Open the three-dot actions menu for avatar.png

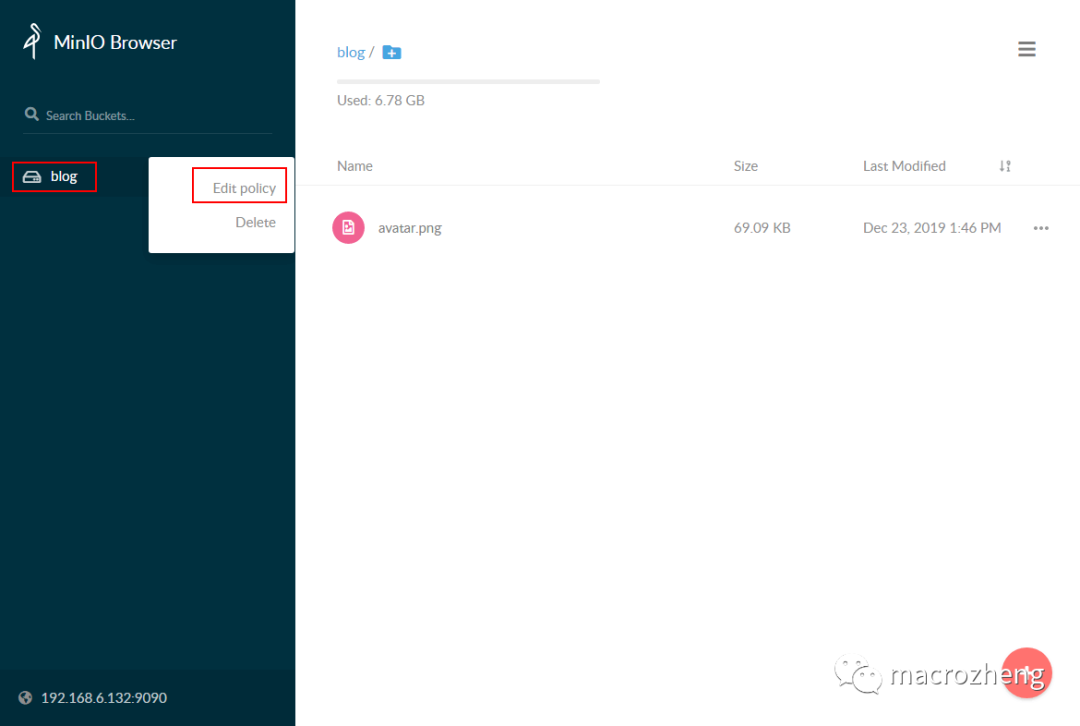[x=1041, y=228]
